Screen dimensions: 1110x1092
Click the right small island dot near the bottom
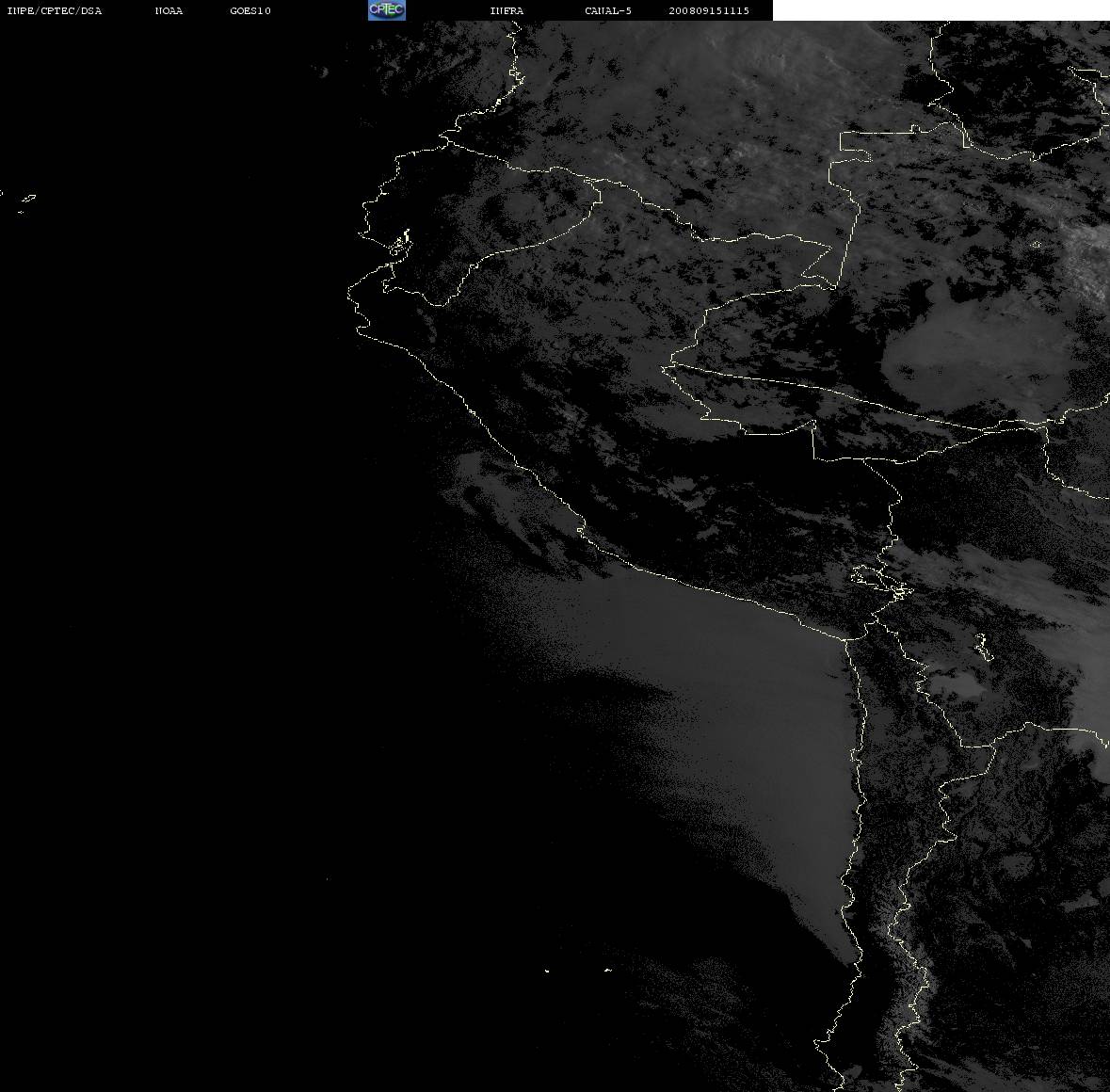[608, 970]
